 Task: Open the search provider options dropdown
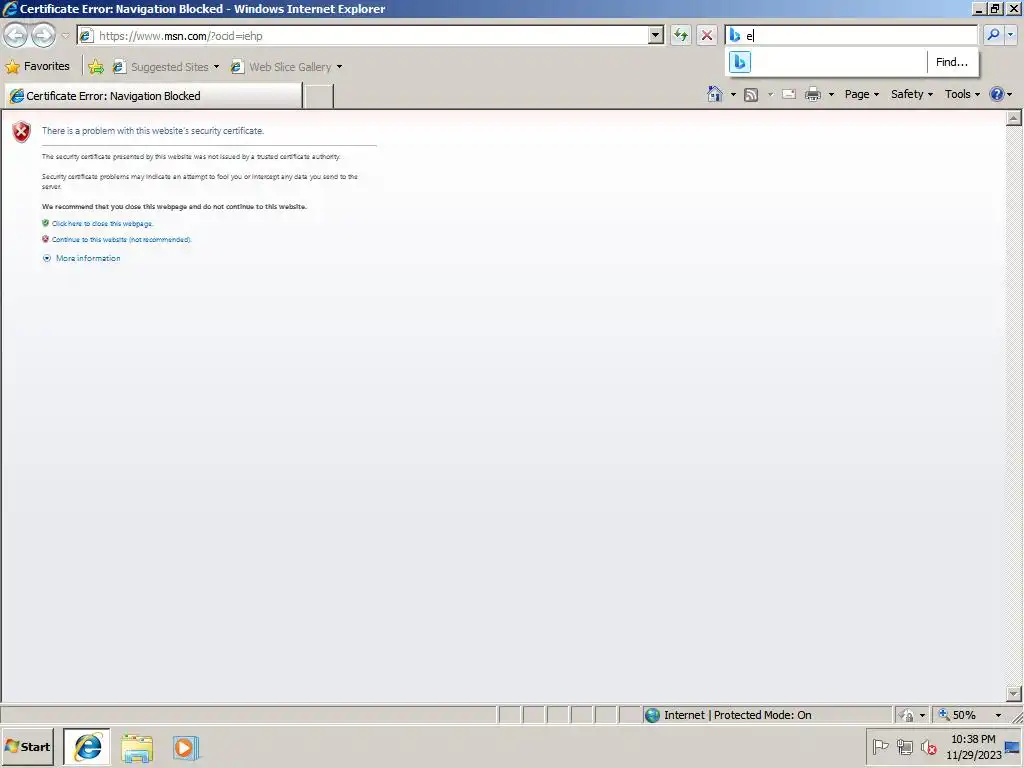tap(1011, 35)
